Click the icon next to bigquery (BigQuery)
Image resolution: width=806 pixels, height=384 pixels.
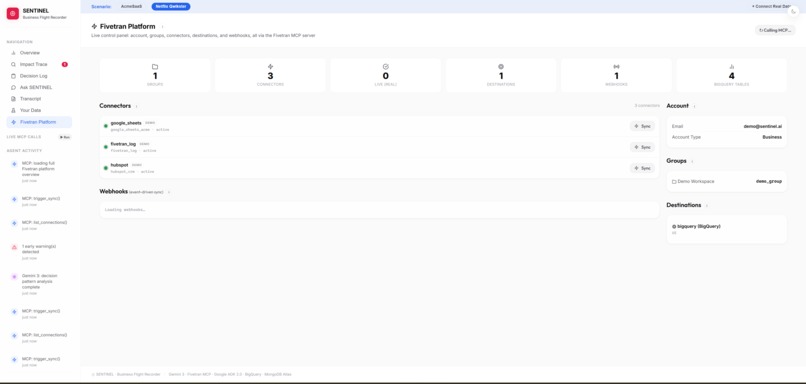point(674,226)
